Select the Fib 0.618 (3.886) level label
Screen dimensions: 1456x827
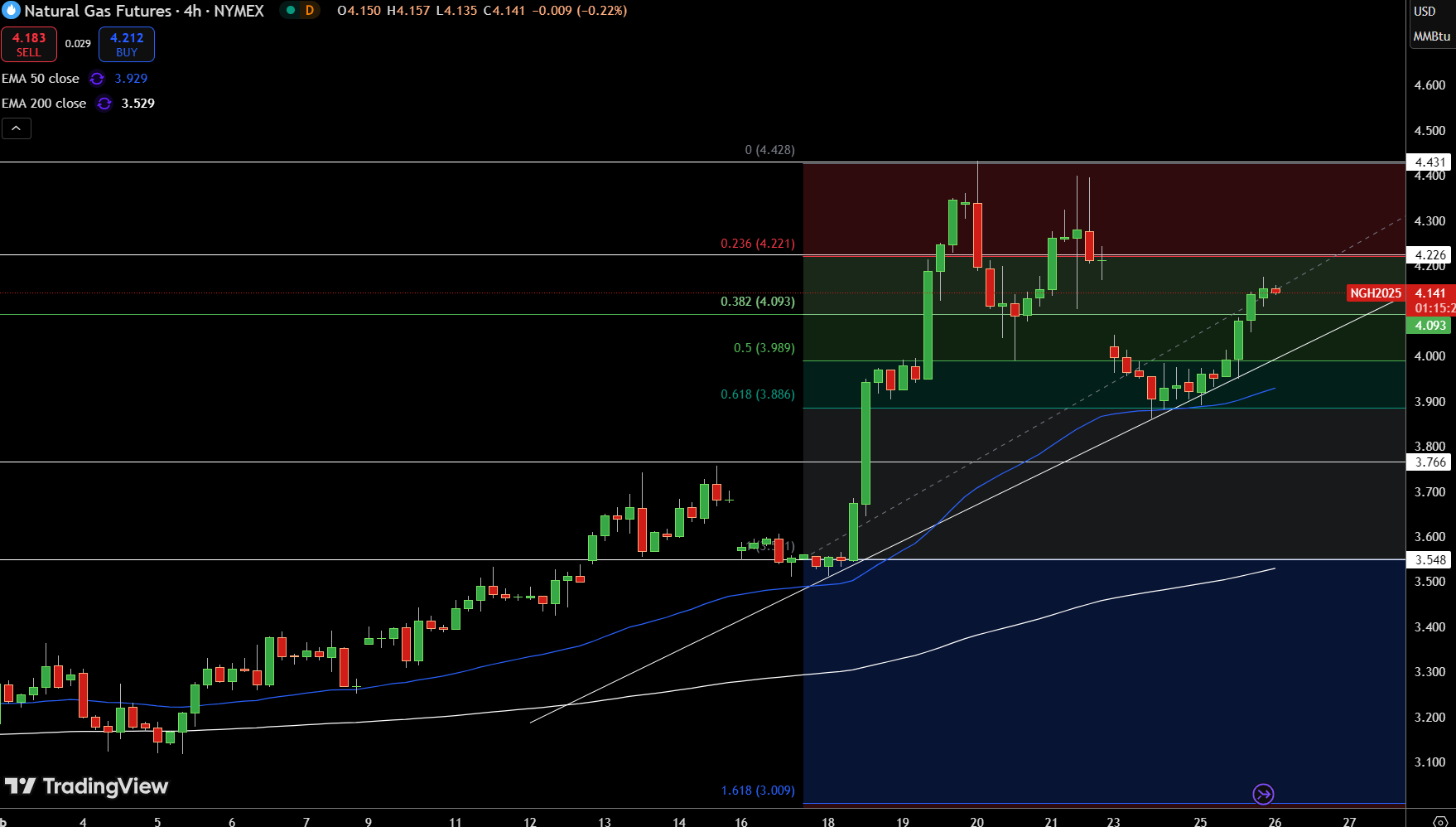tap(758, 394)
